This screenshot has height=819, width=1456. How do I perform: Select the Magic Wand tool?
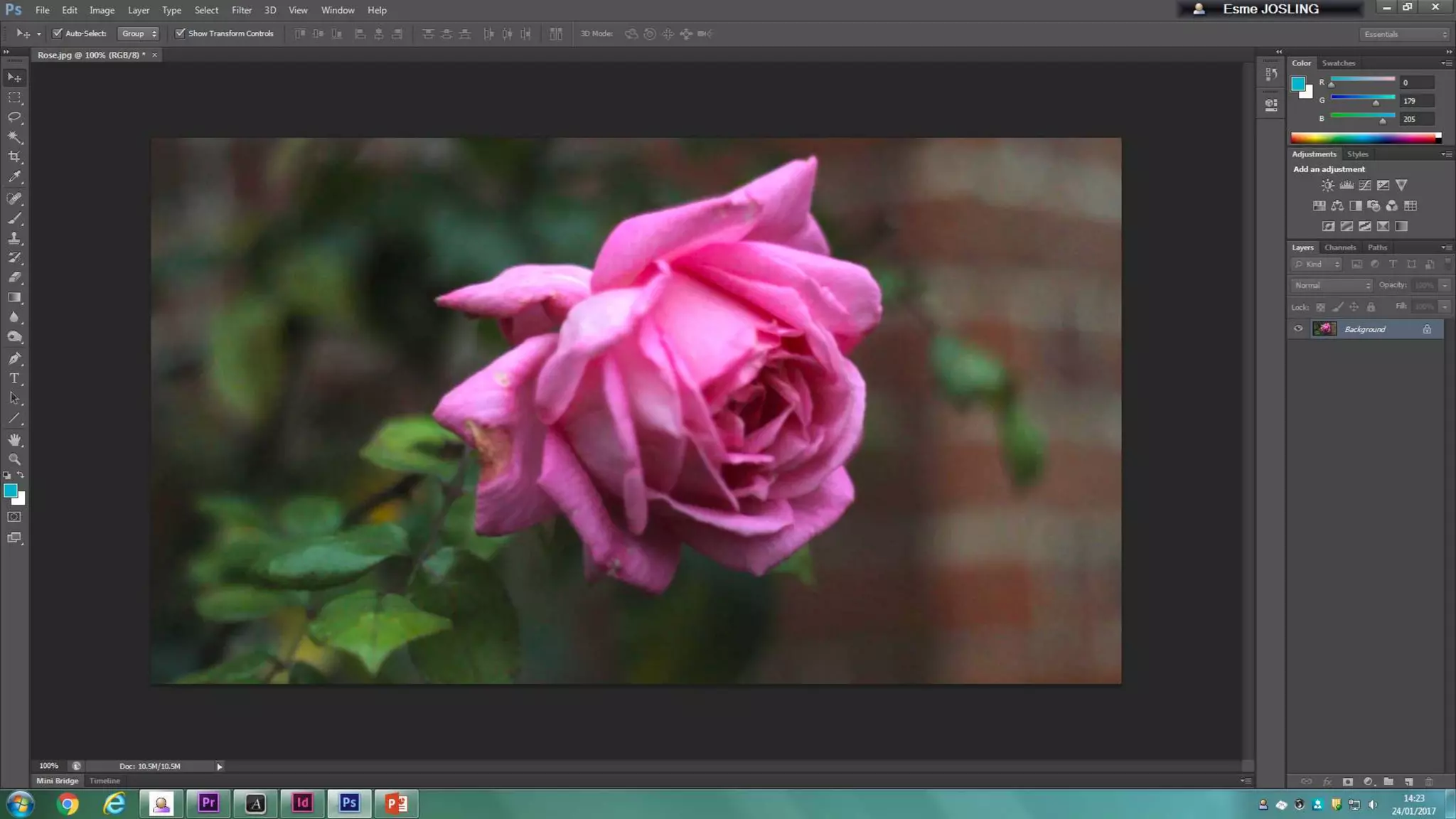(14, 136)
